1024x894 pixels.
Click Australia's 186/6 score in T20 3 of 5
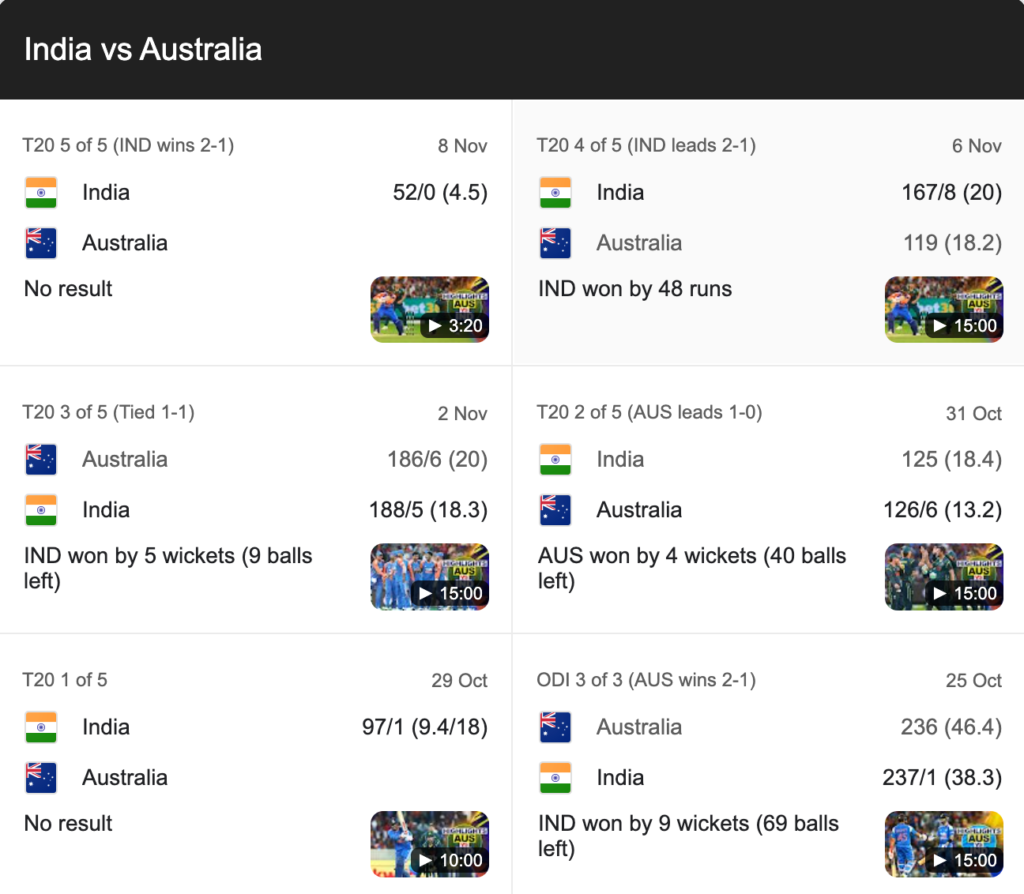tap(440, 459)
